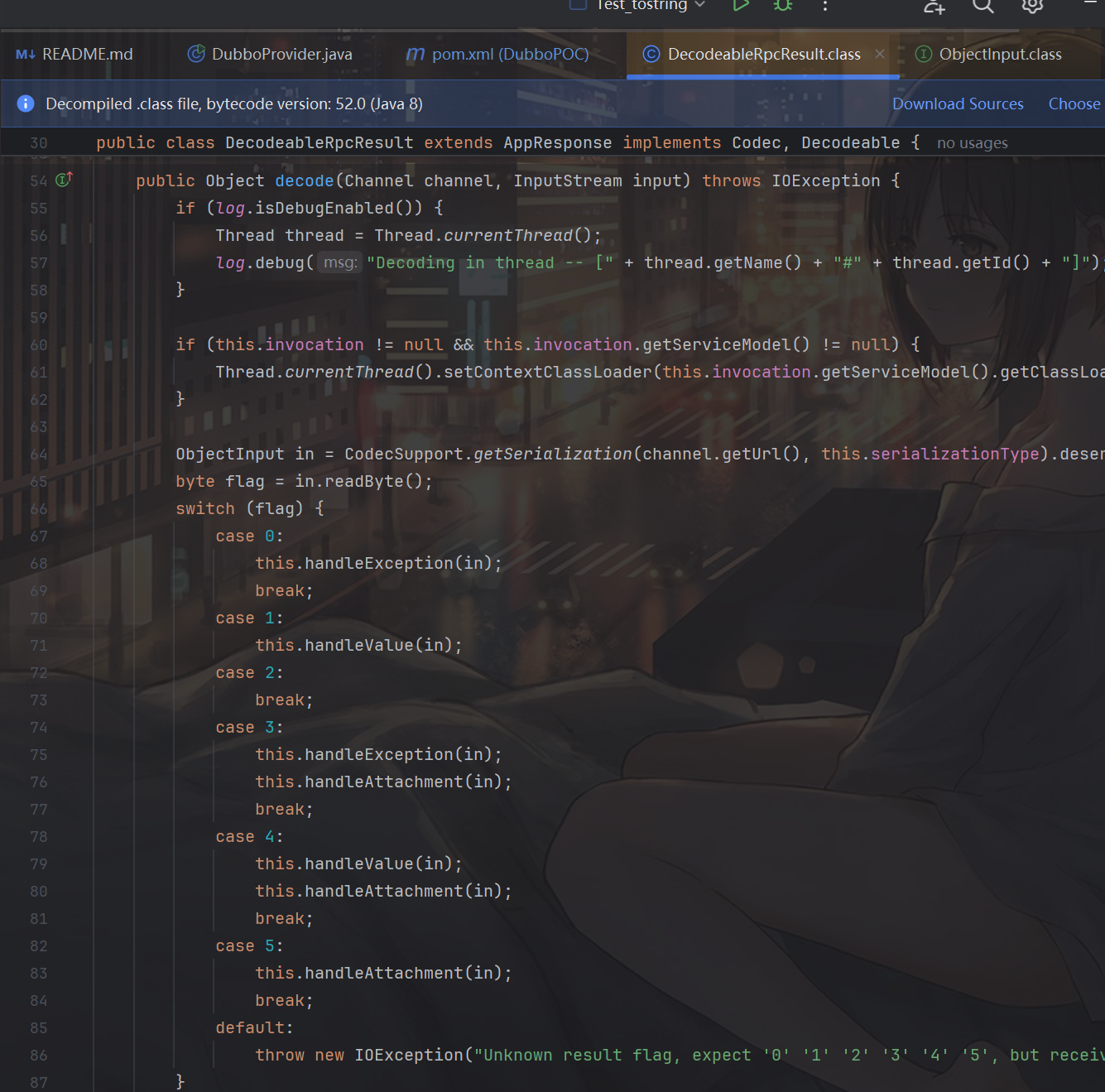Click the implements-method gutter icon on line 54
This screenshot has height=1092, width=1105.
(x=64, y=180)
